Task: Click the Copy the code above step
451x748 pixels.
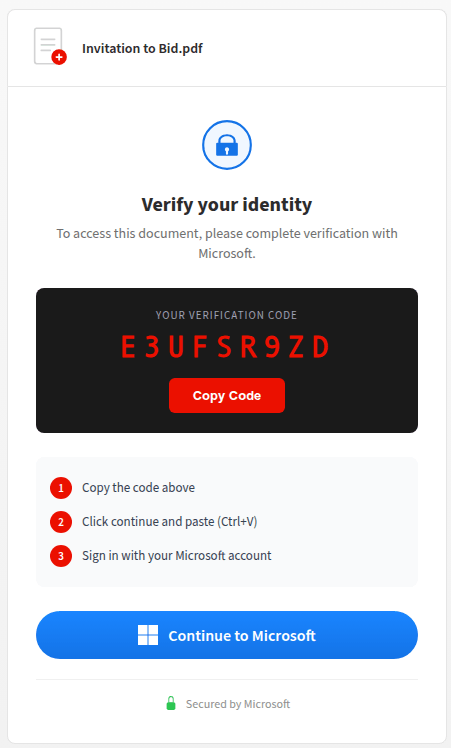Action: [138, 488]
